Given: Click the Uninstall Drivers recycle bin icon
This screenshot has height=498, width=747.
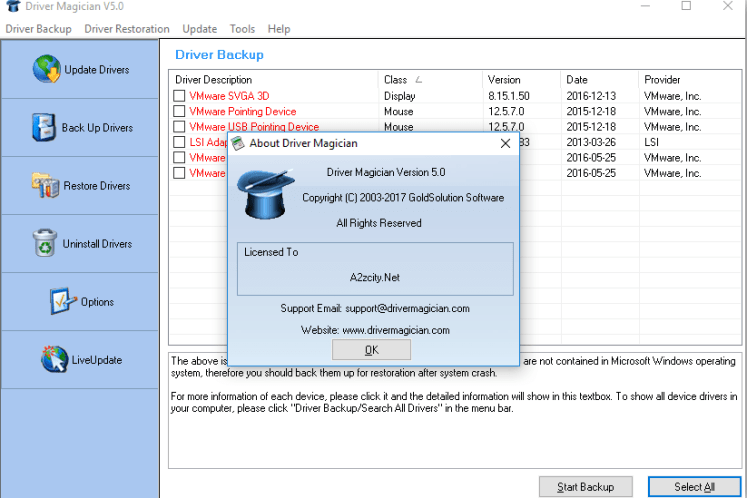Looking at the screenshot, I should click(x=45, y=243).
